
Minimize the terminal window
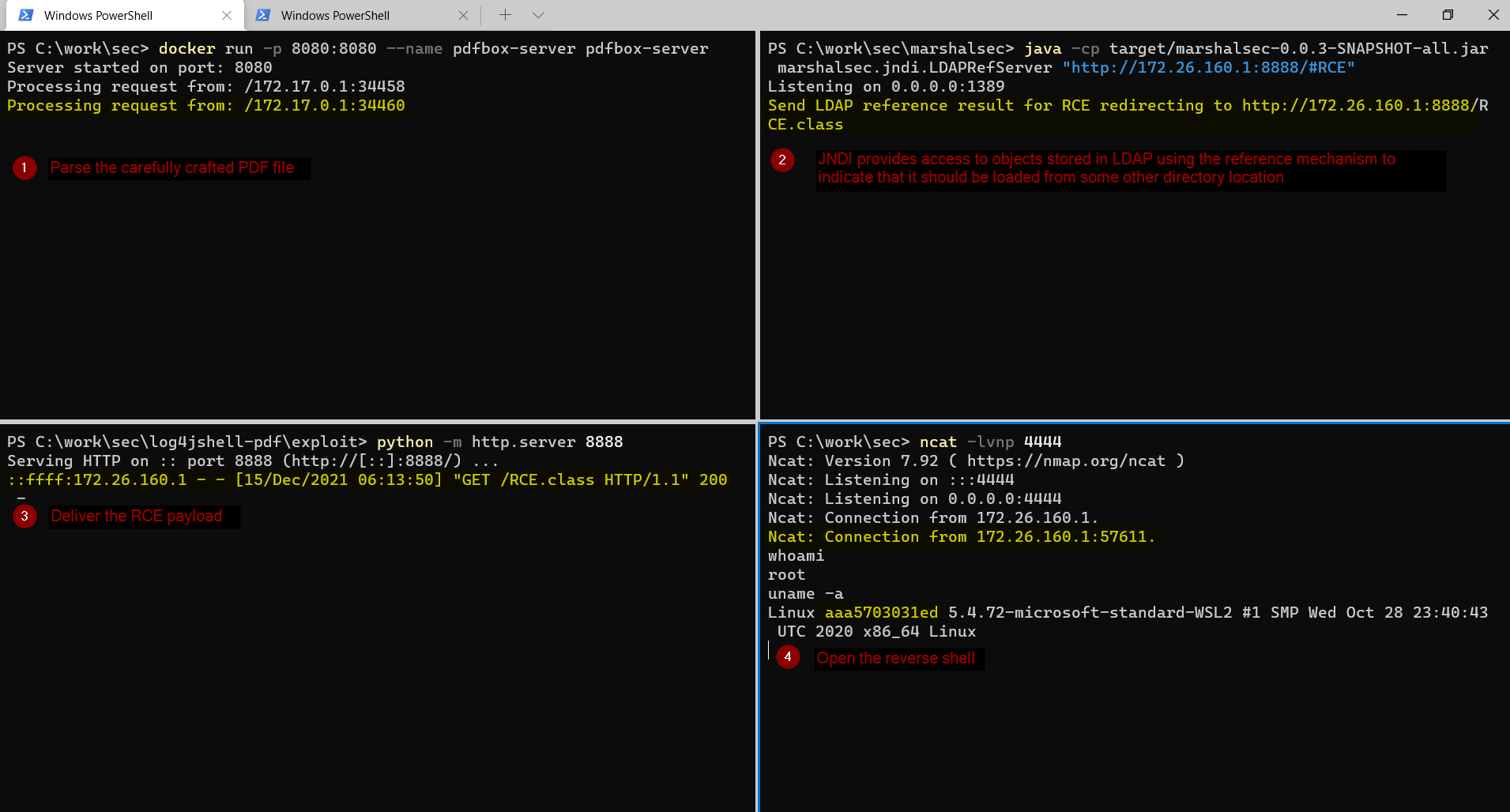point(1402,15)
